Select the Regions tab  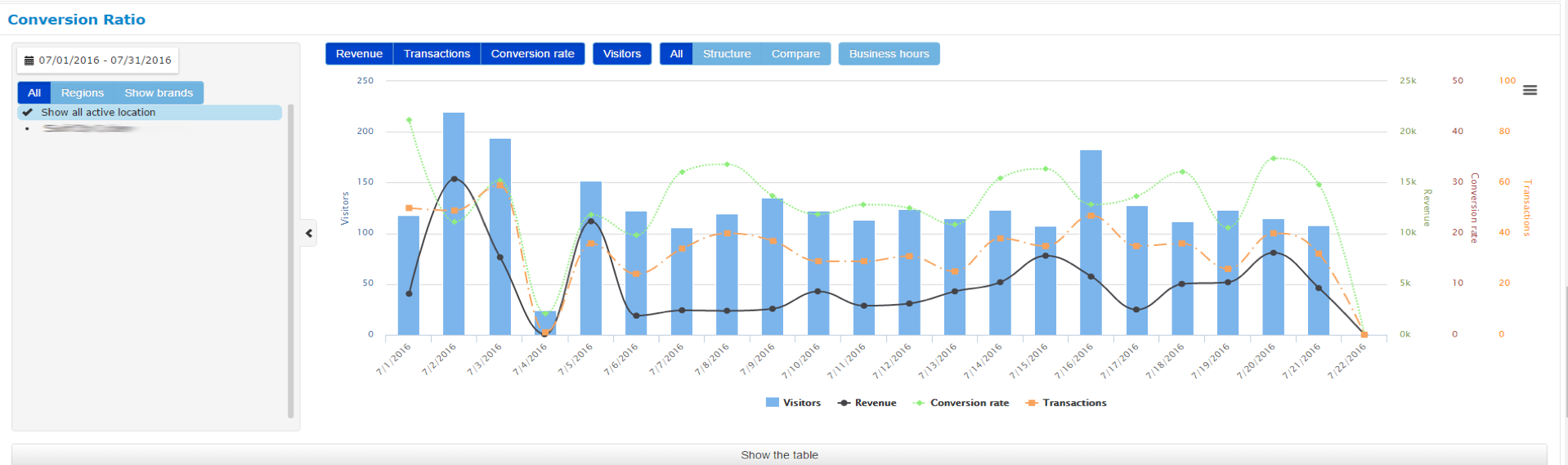83,93
